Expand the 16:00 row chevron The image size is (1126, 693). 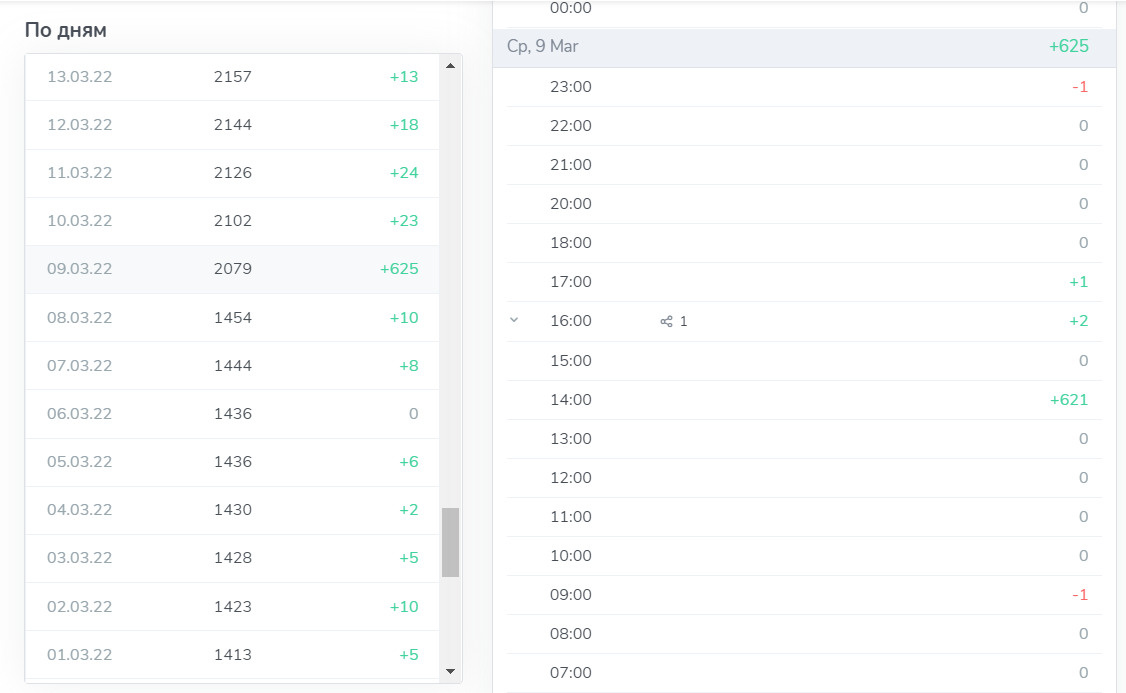click(x=514, y=321)
